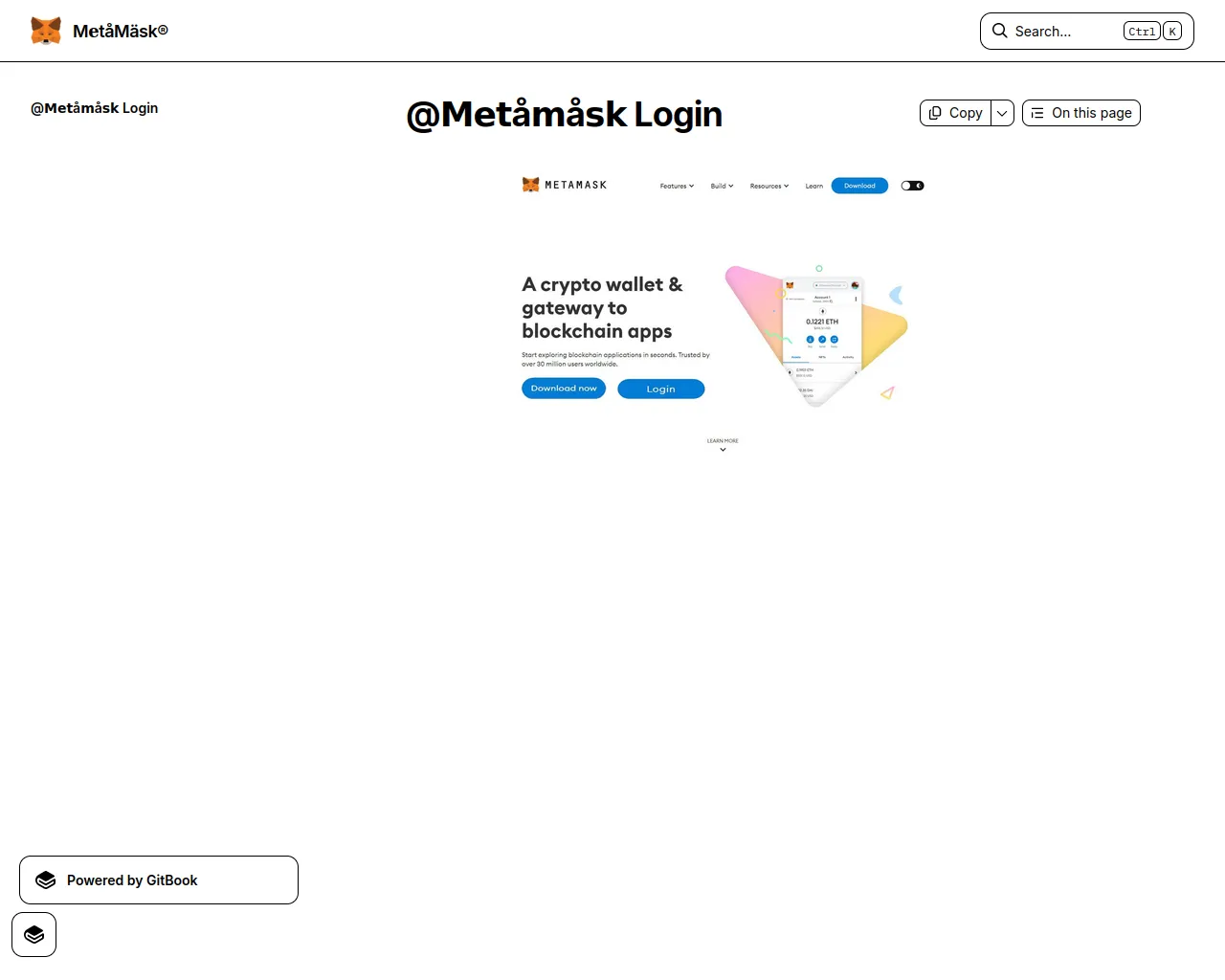Open the @Metåmåsk Login sidebar link

(x=95, y=108)
